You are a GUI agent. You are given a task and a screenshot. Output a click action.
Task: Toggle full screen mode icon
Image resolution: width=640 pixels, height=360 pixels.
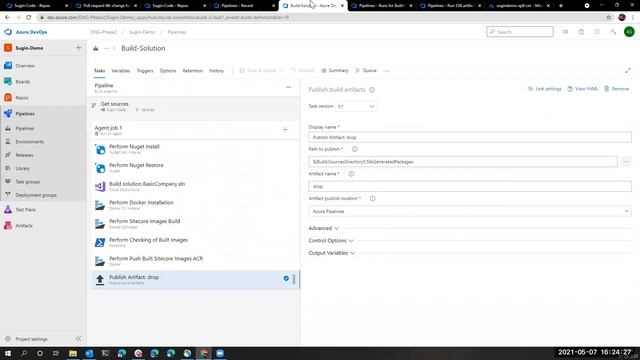pos(628,71)
